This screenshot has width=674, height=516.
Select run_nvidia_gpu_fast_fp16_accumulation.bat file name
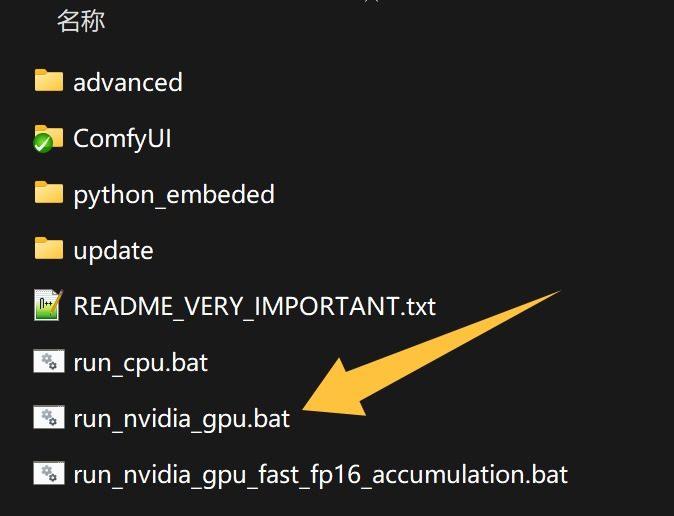coord(320,475)
